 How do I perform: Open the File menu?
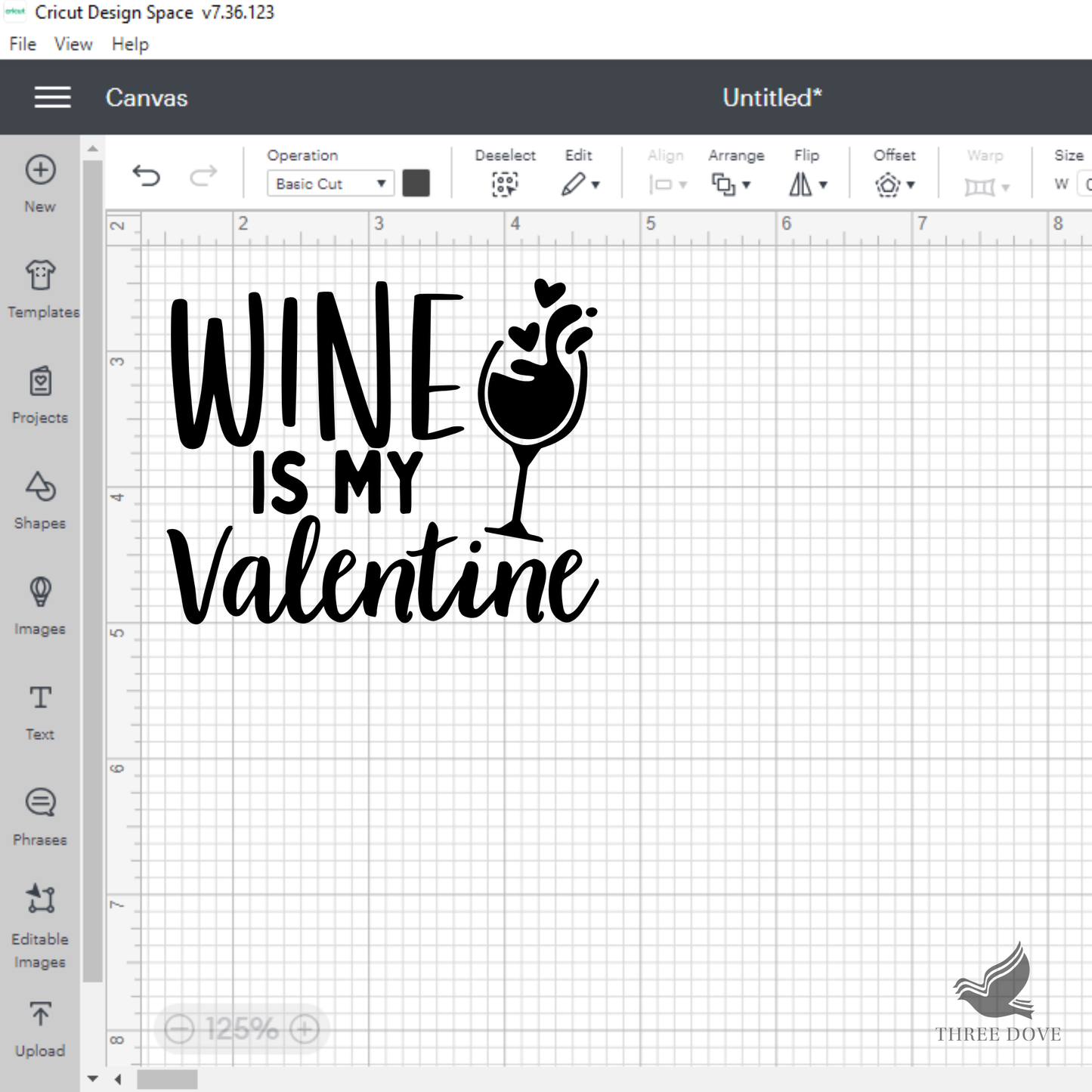[x=23, y=45]
